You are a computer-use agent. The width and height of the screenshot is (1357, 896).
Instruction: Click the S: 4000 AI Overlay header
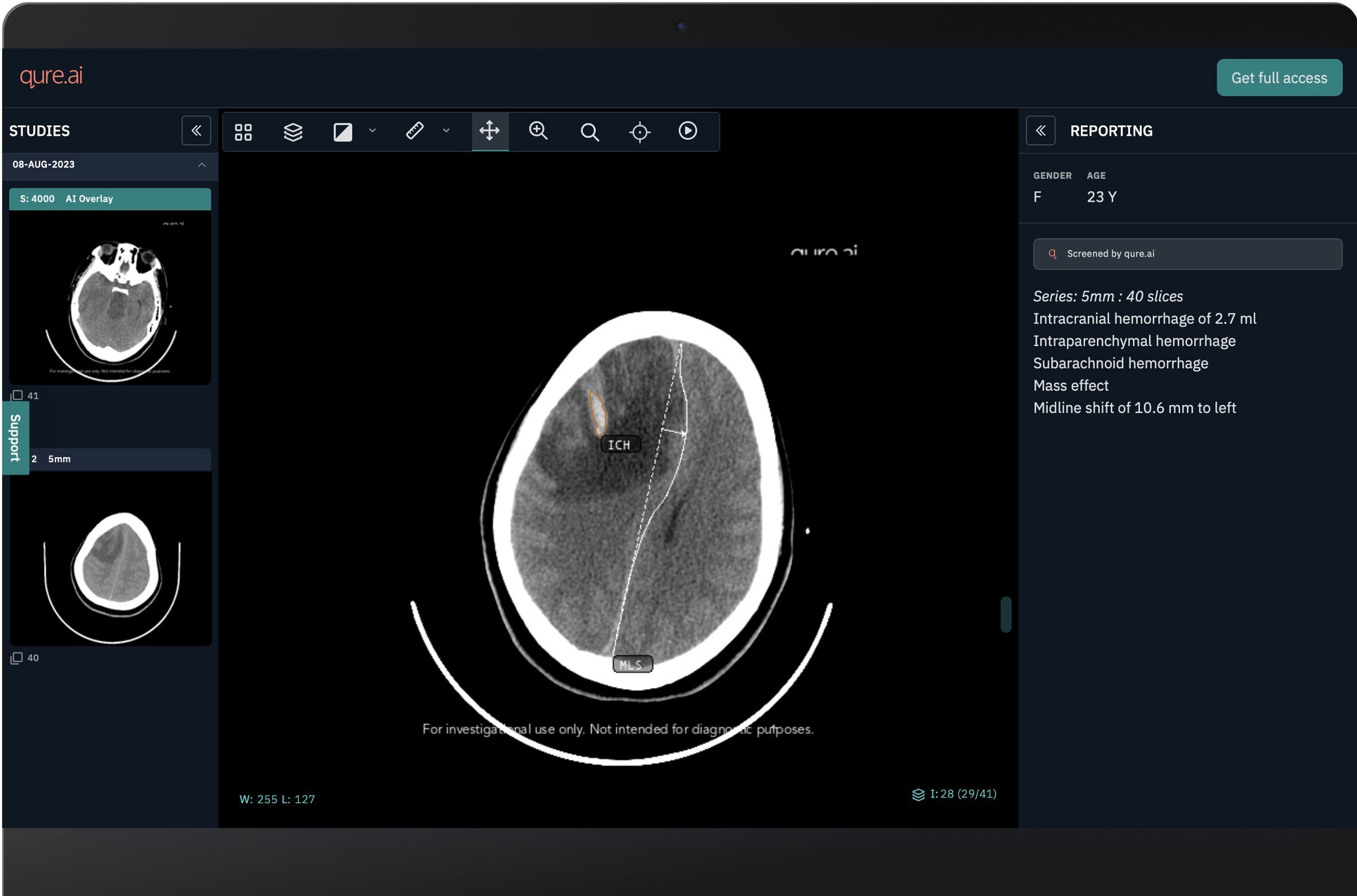110,199
